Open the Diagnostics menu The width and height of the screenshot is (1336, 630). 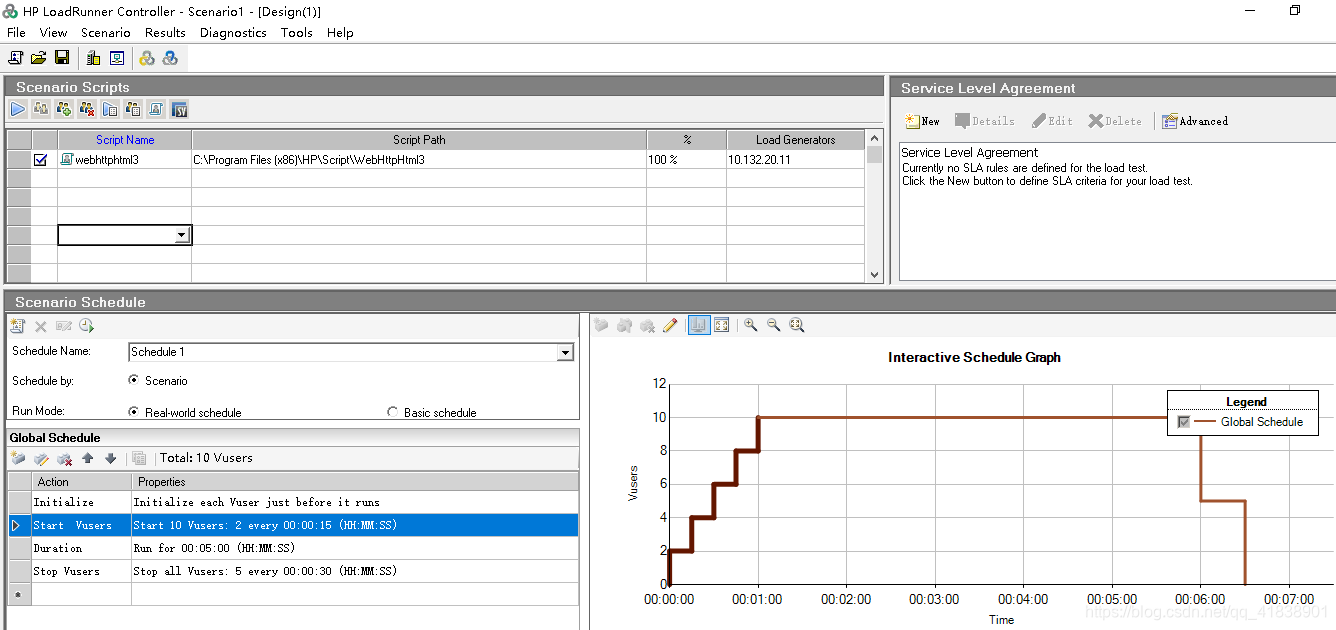coord(233,32)
